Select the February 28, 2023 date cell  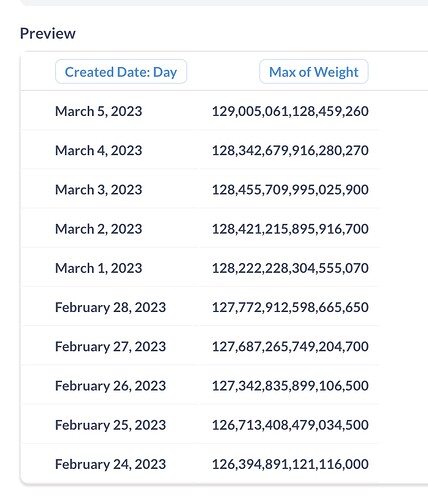(110, 307)
